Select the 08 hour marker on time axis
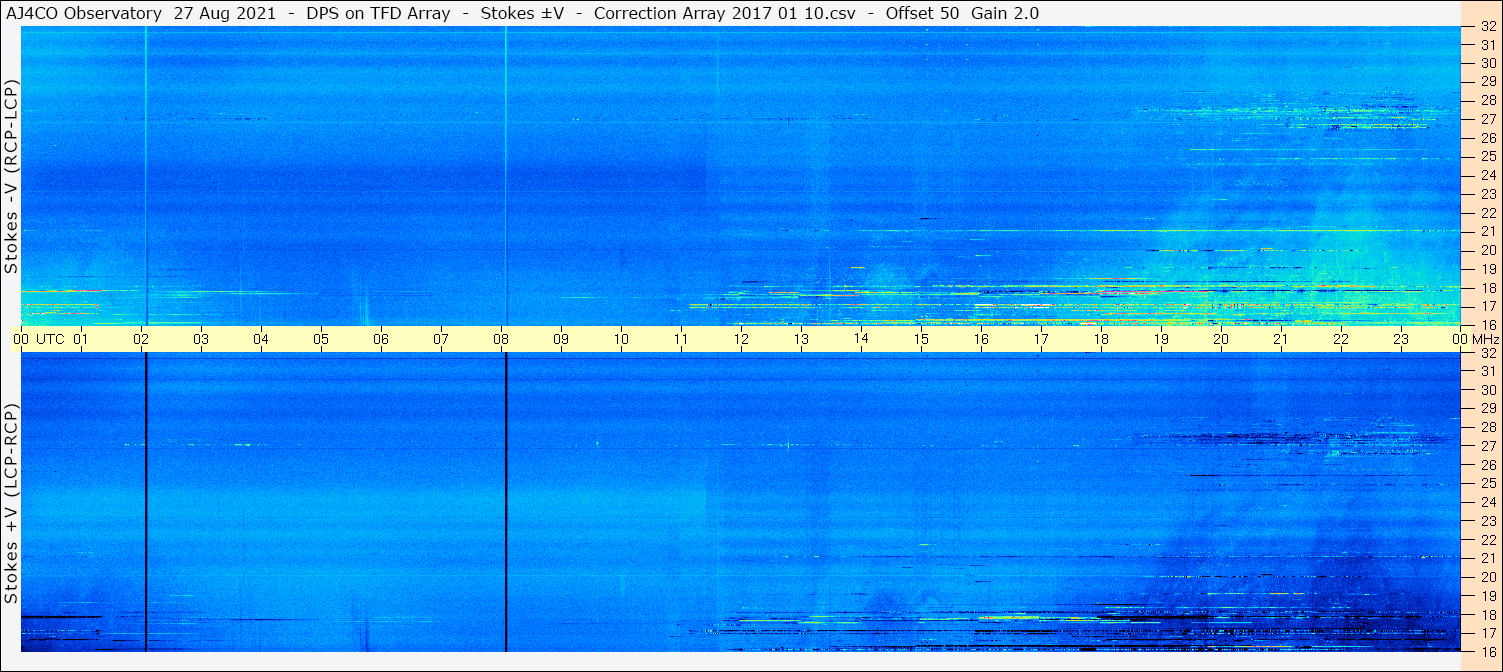Image resolution: width=1503 pixels, height=672 pixels. (501, 339)
